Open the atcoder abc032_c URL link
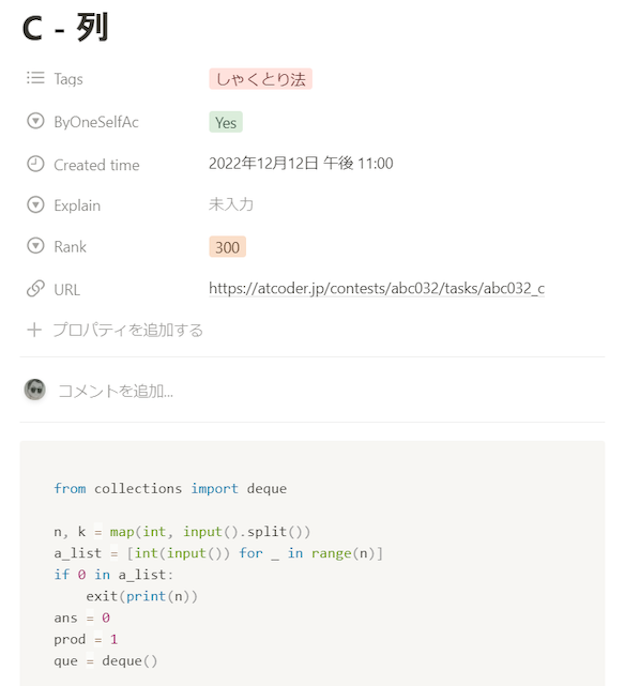Viewport: 640px width, 686px height. (377, 288)
